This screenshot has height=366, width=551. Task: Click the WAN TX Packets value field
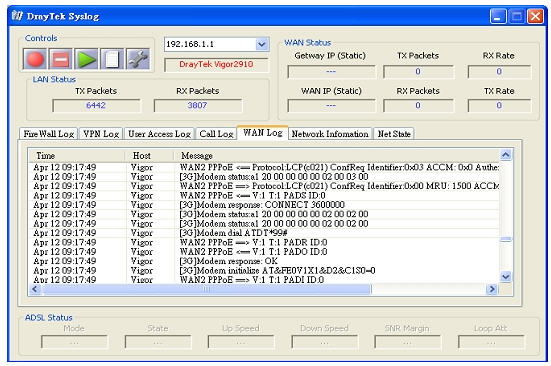[418, 72]
